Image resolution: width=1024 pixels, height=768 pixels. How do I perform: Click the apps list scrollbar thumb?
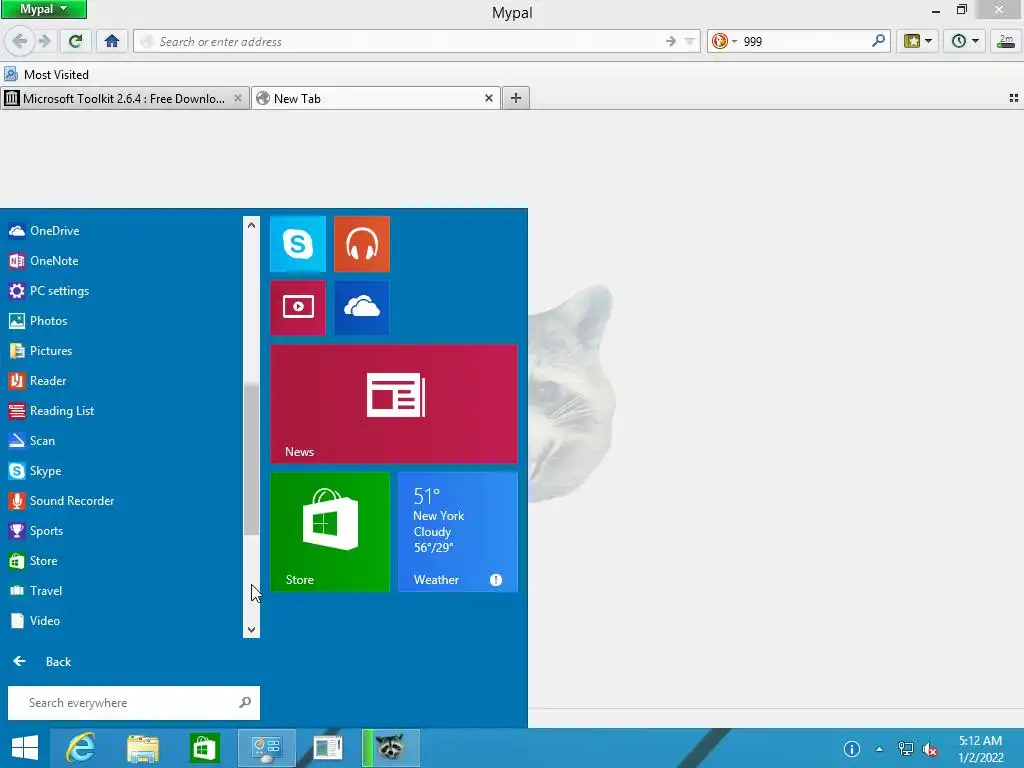point(251,459)
